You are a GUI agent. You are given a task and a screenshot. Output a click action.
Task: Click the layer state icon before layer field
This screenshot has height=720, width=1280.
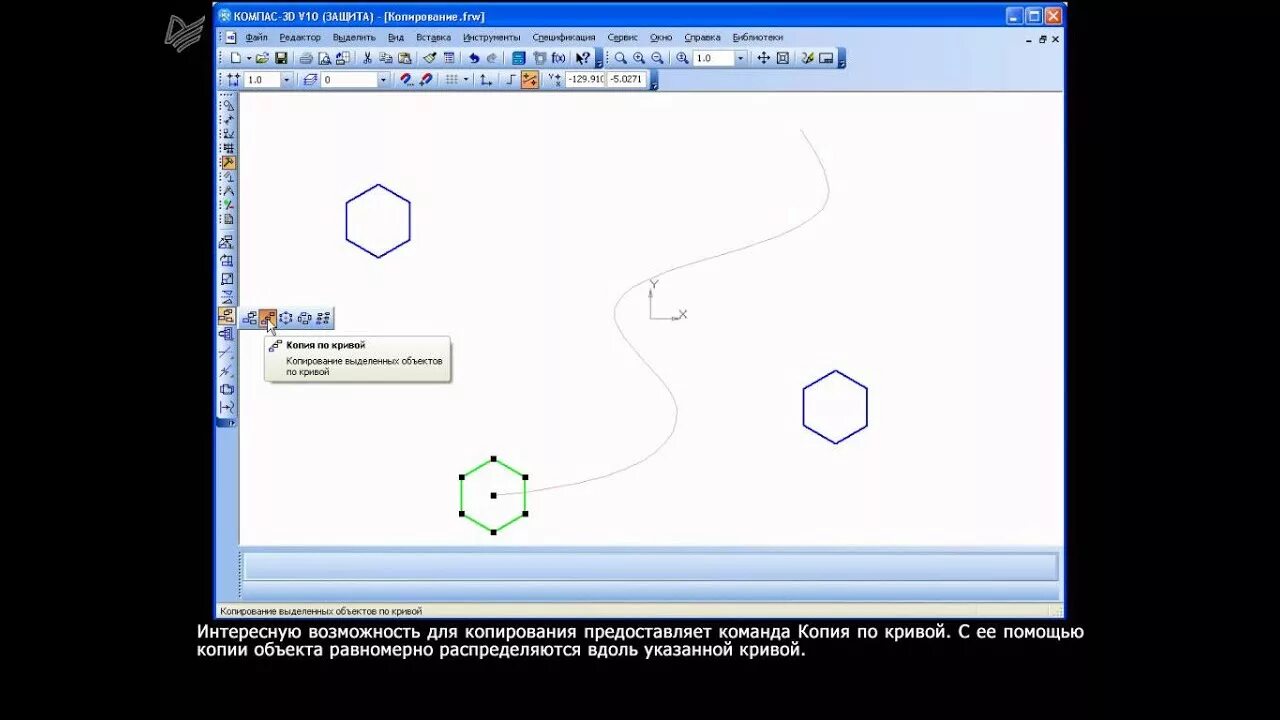click(310, 79)
